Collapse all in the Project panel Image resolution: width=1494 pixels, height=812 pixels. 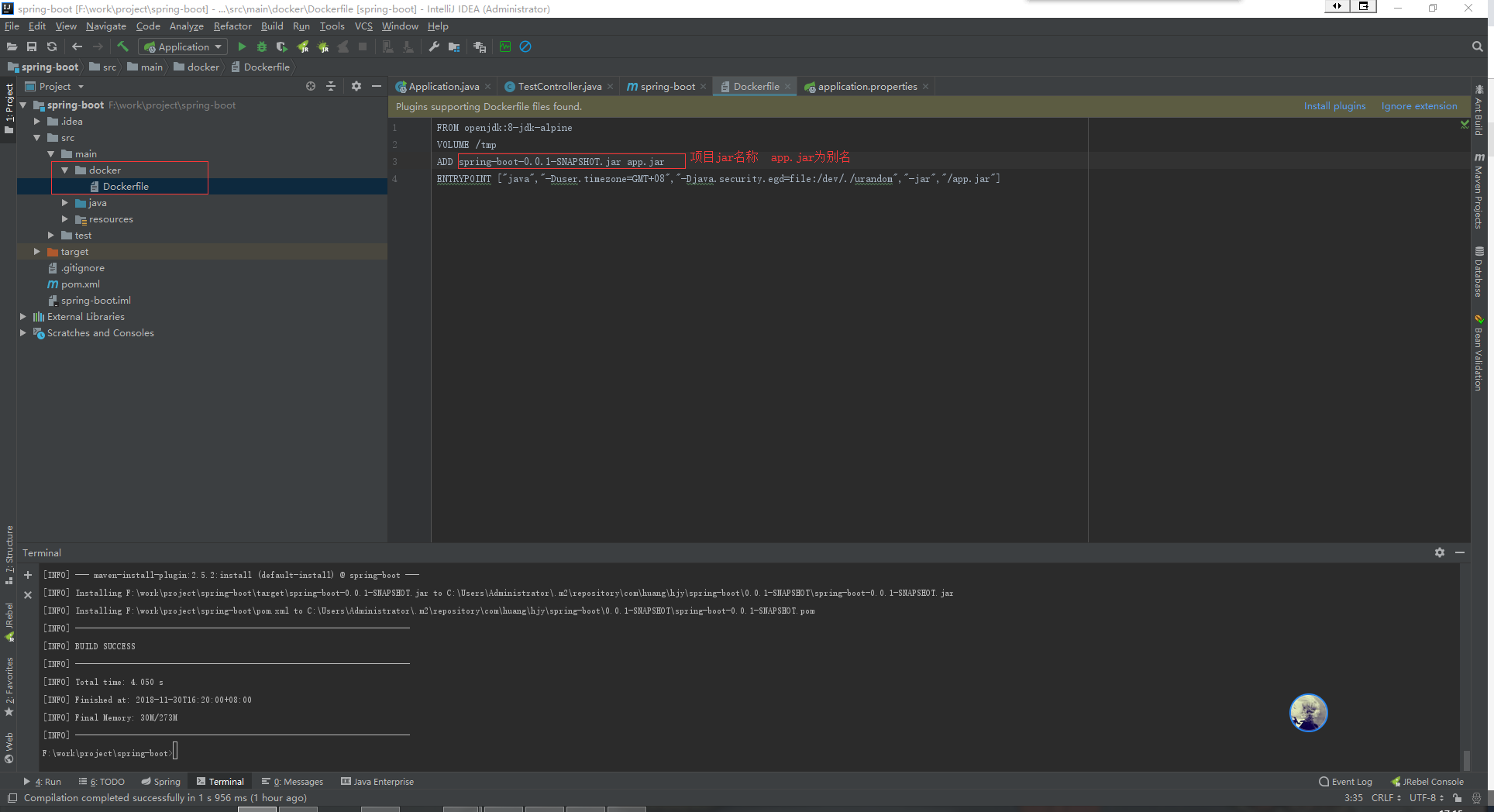pyautogui.click(x=331, y=87)
